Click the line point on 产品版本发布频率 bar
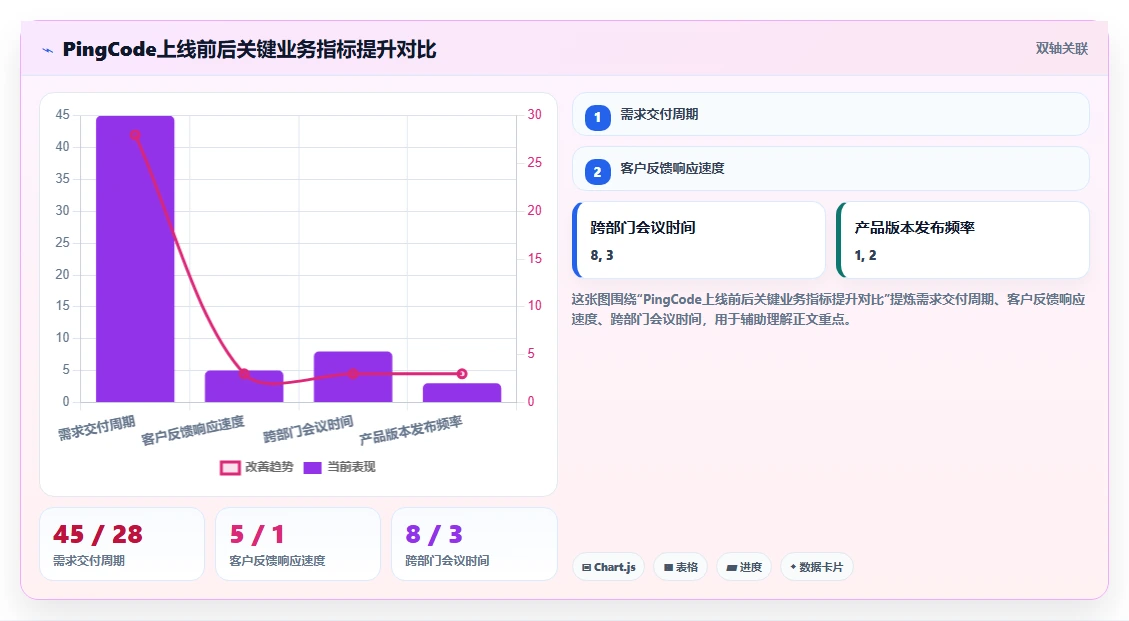This screenshot has height=621, width=1129. click(462, 374)
